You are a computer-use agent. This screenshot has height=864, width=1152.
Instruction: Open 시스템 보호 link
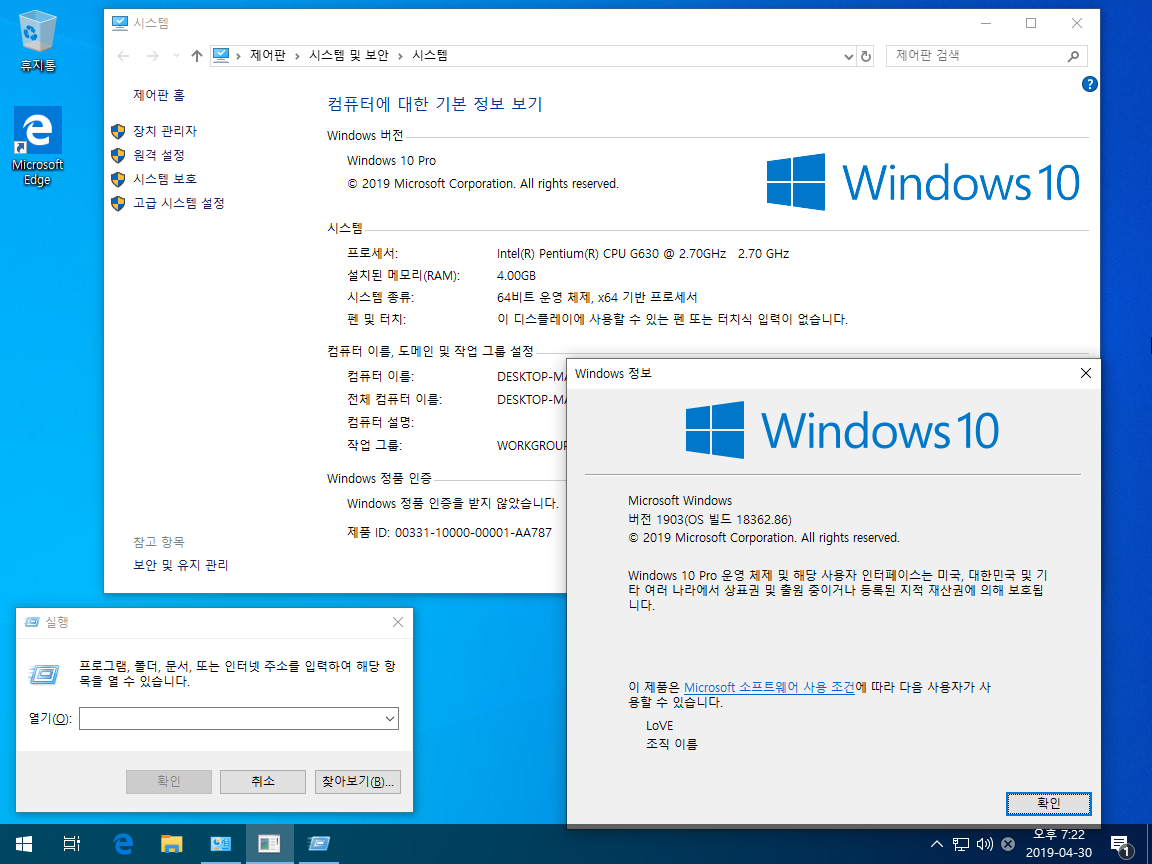click(165, 179)
